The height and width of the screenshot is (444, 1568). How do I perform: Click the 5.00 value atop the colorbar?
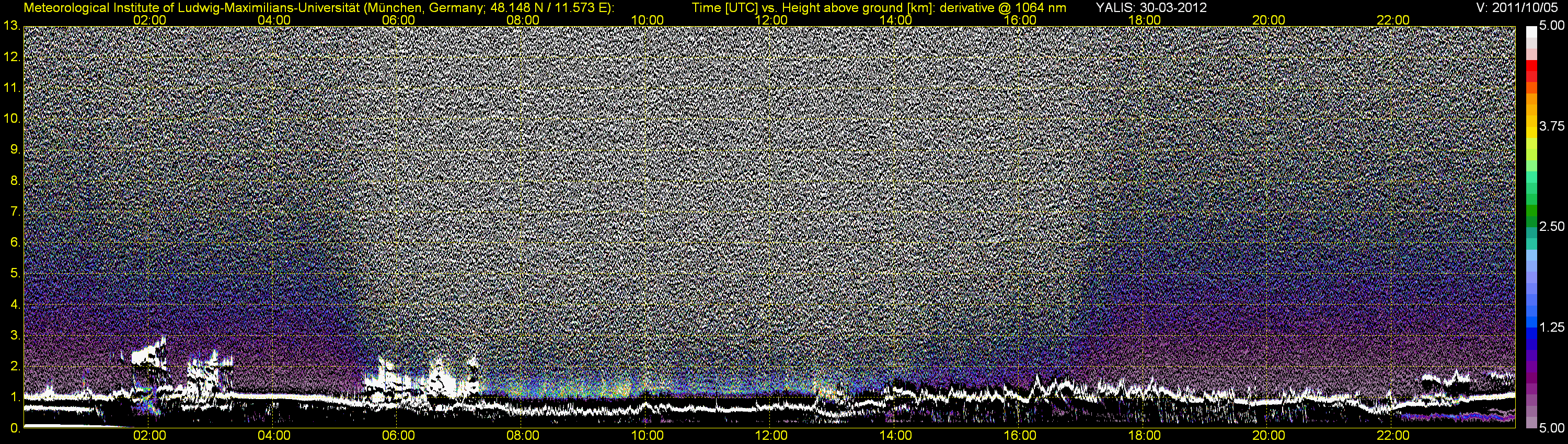pos(1552,26)
